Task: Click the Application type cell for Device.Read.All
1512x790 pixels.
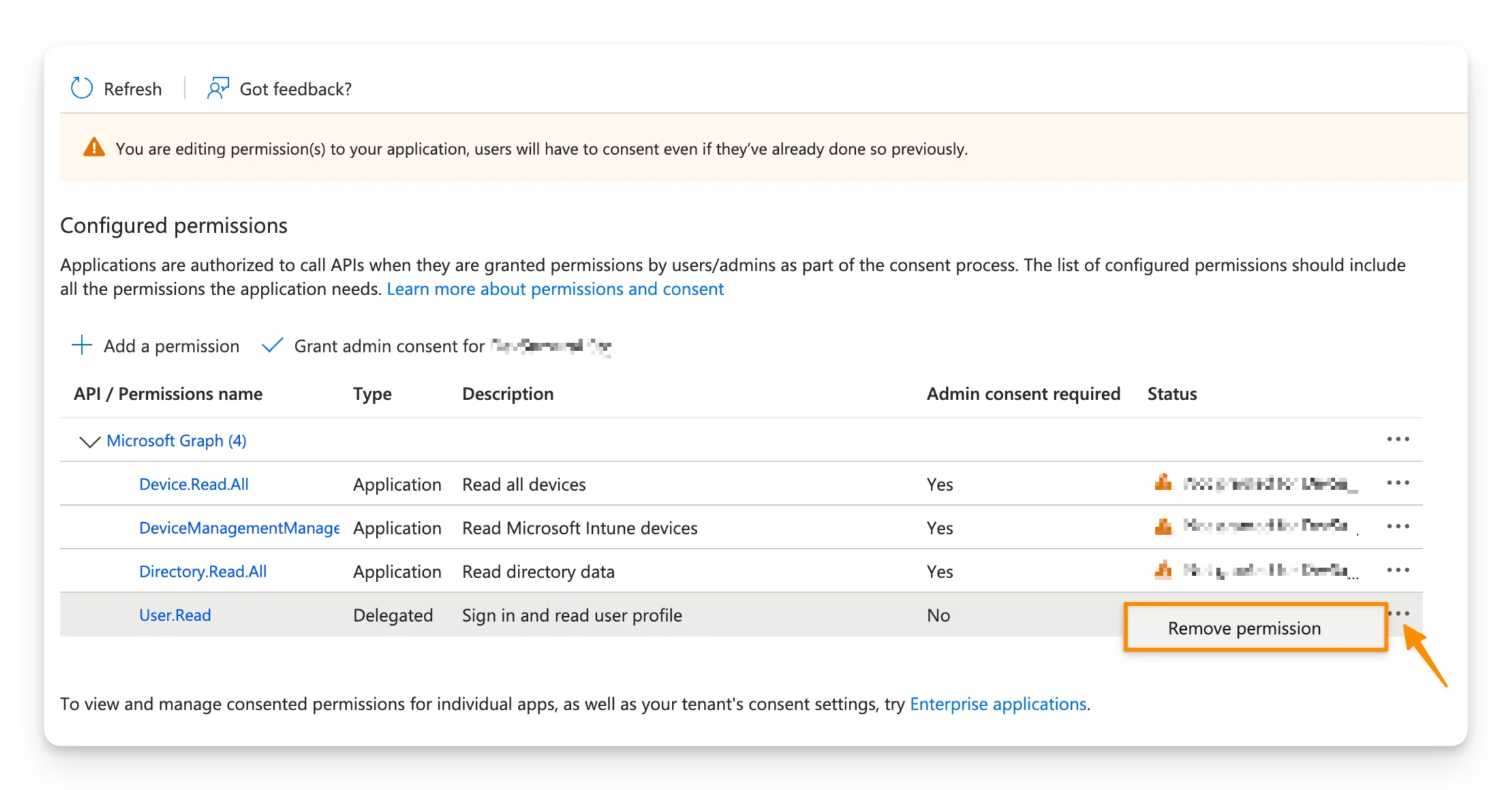Action: (x=397, y=484)
